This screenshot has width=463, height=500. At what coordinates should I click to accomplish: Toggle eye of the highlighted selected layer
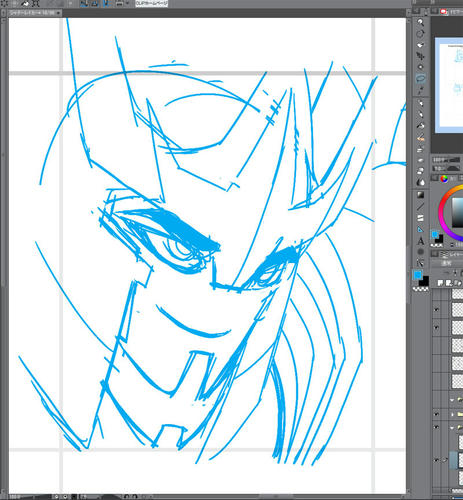click(x=436, y=460)
